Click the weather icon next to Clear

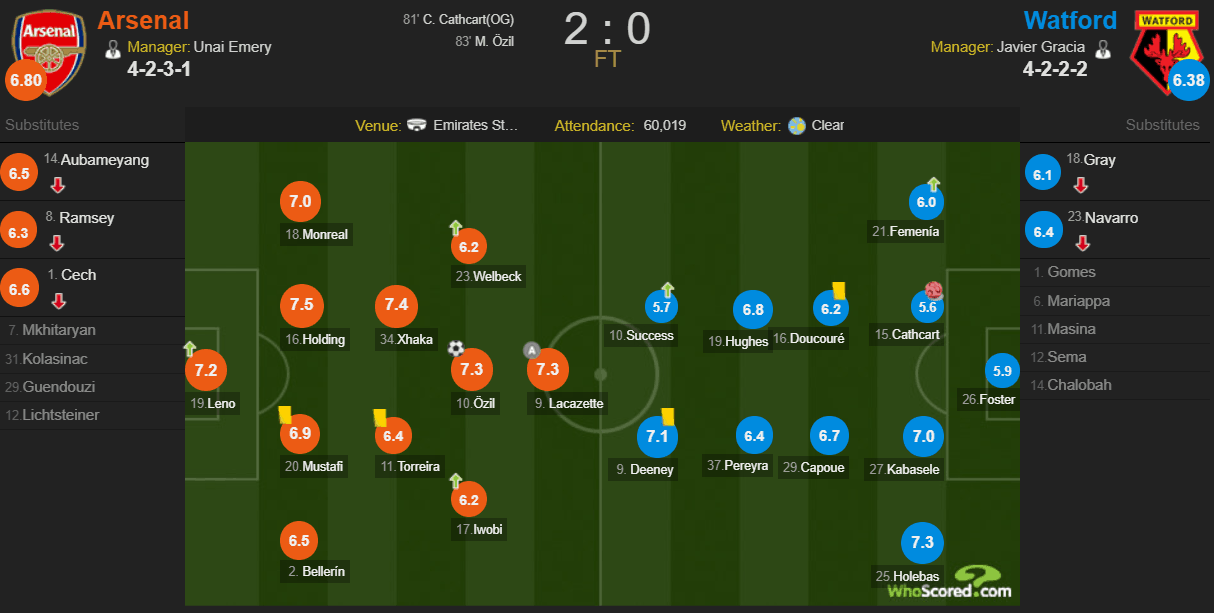797,126
